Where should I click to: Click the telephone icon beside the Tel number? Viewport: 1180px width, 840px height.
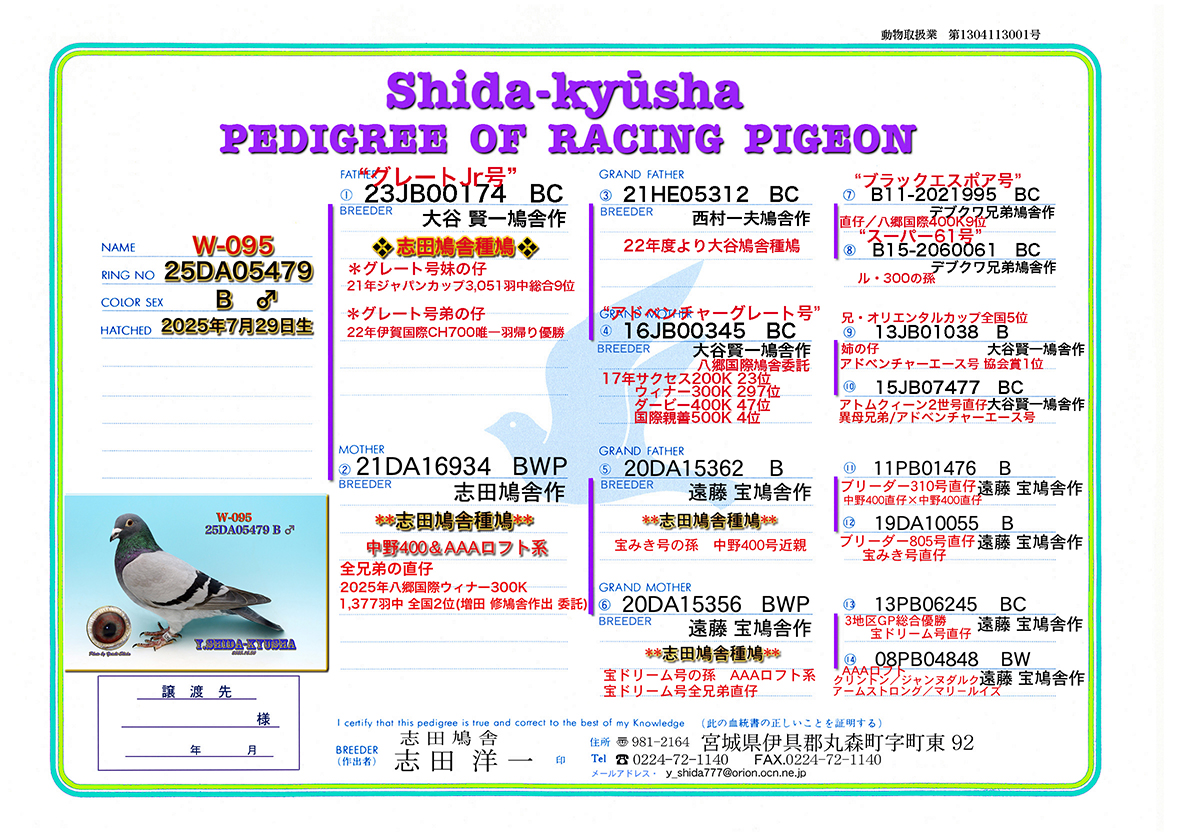pos(624,759)
